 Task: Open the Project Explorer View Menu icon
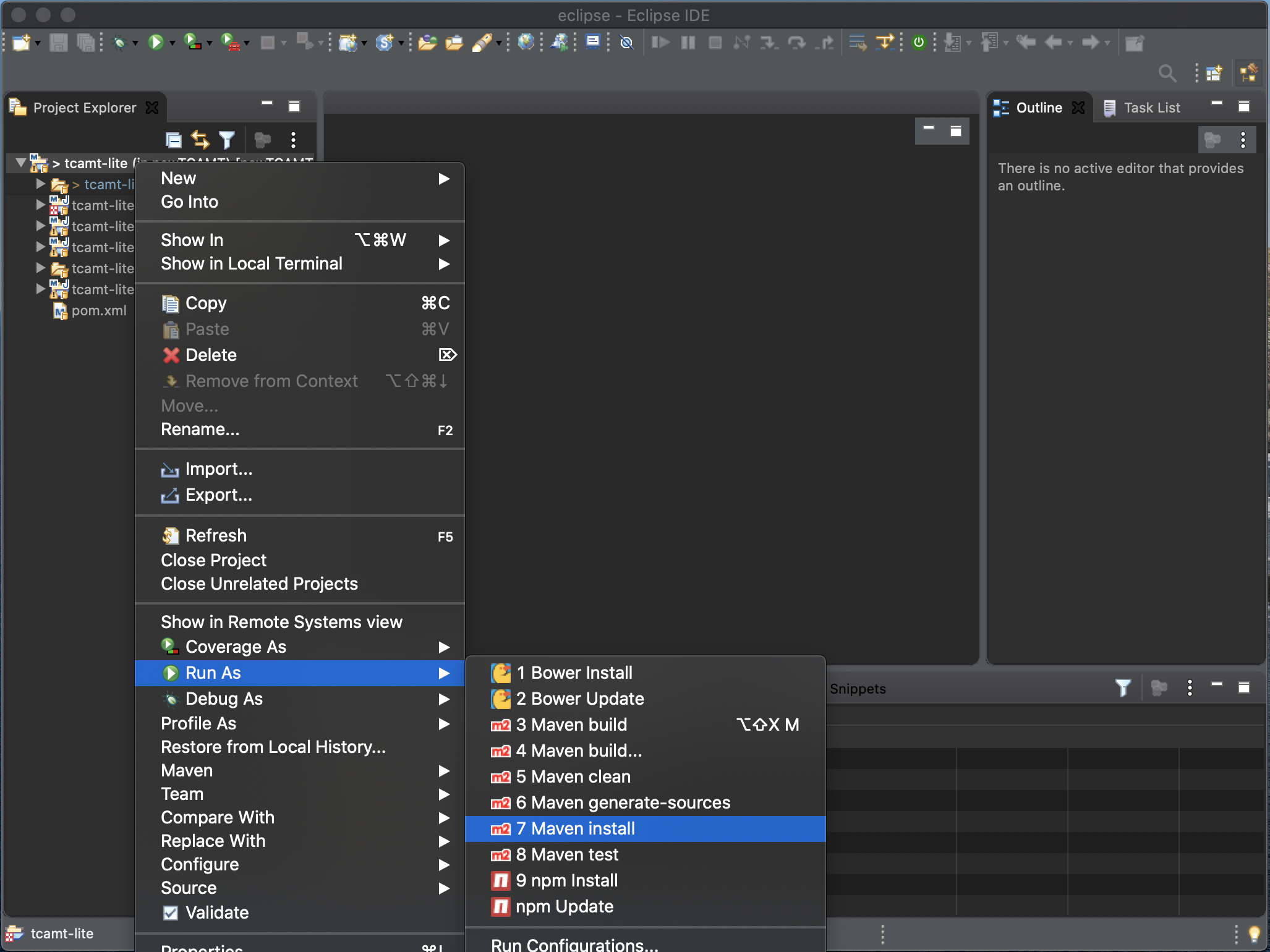293,140
